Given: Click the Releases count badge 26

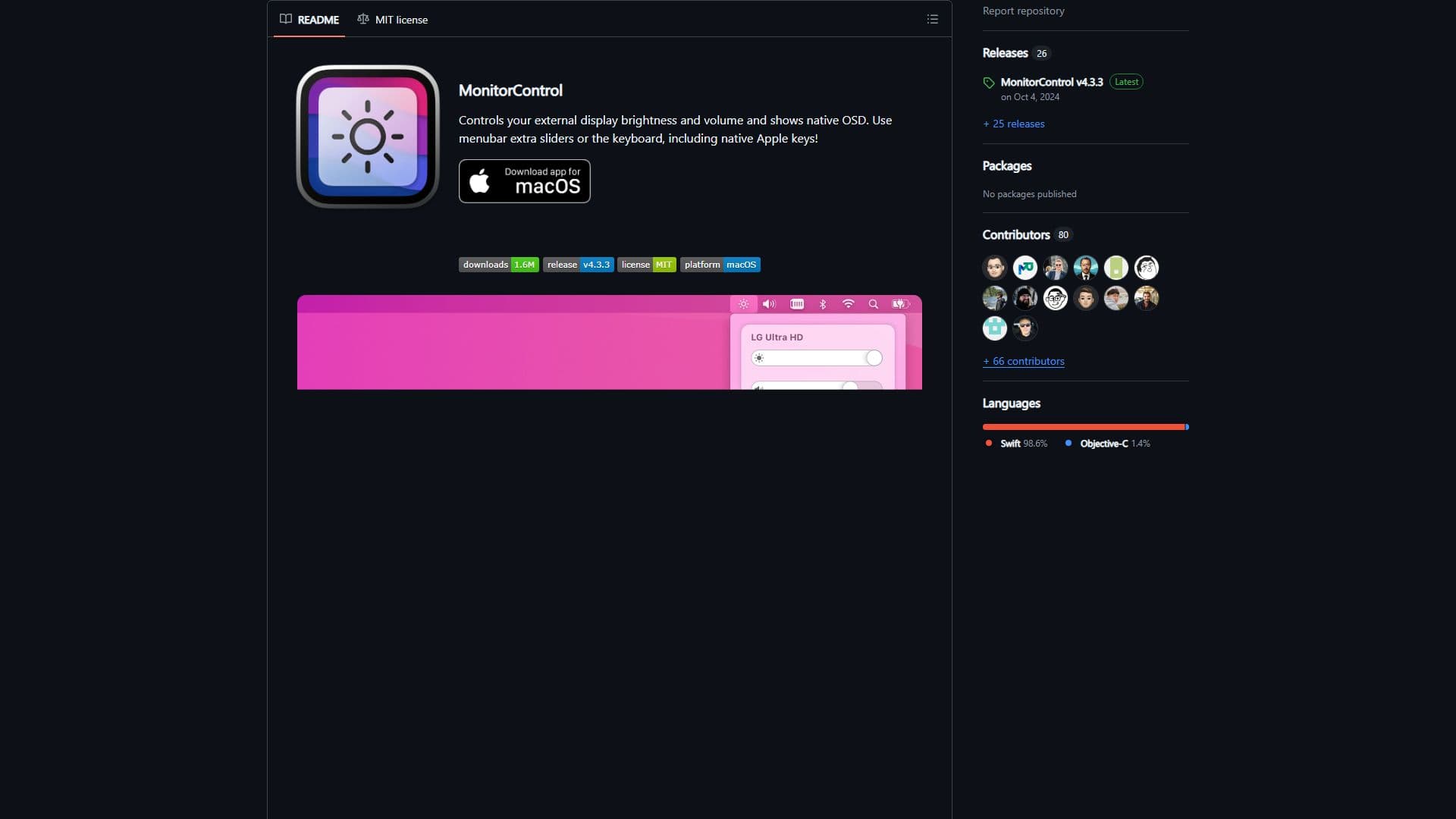Looking at the screenshot, I should point(1042,53).
